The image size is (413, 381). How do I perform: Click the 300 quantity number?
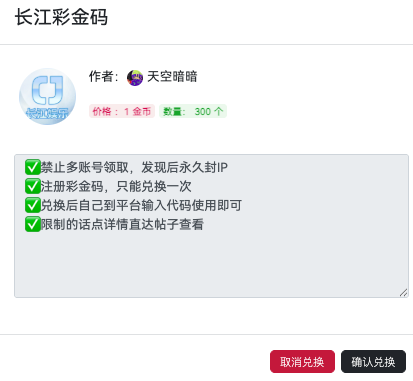[203, 111]
